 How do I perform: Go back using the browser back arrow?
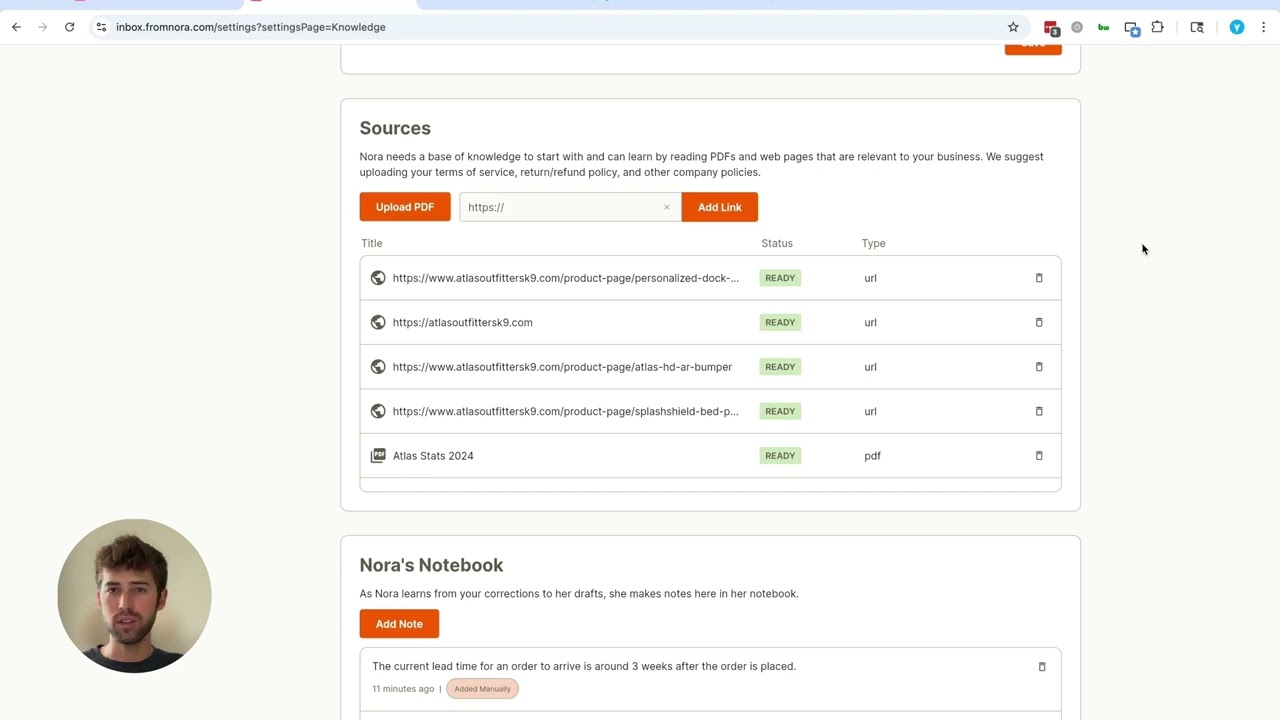point(16,27)
